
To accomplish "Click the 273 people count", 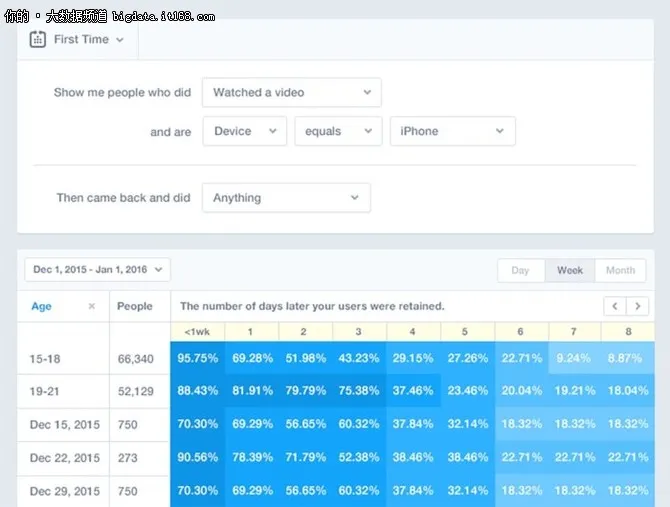I will point(127,458).
